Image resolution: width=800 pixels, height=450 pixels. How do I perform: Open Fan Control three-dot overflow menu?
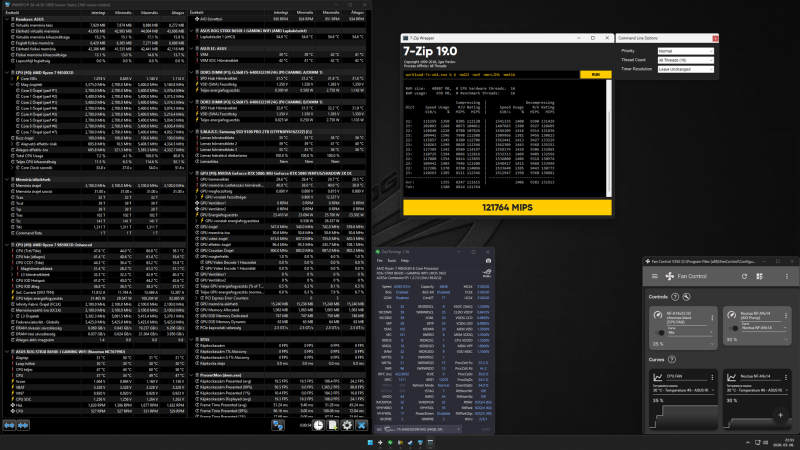coord(787,276)
